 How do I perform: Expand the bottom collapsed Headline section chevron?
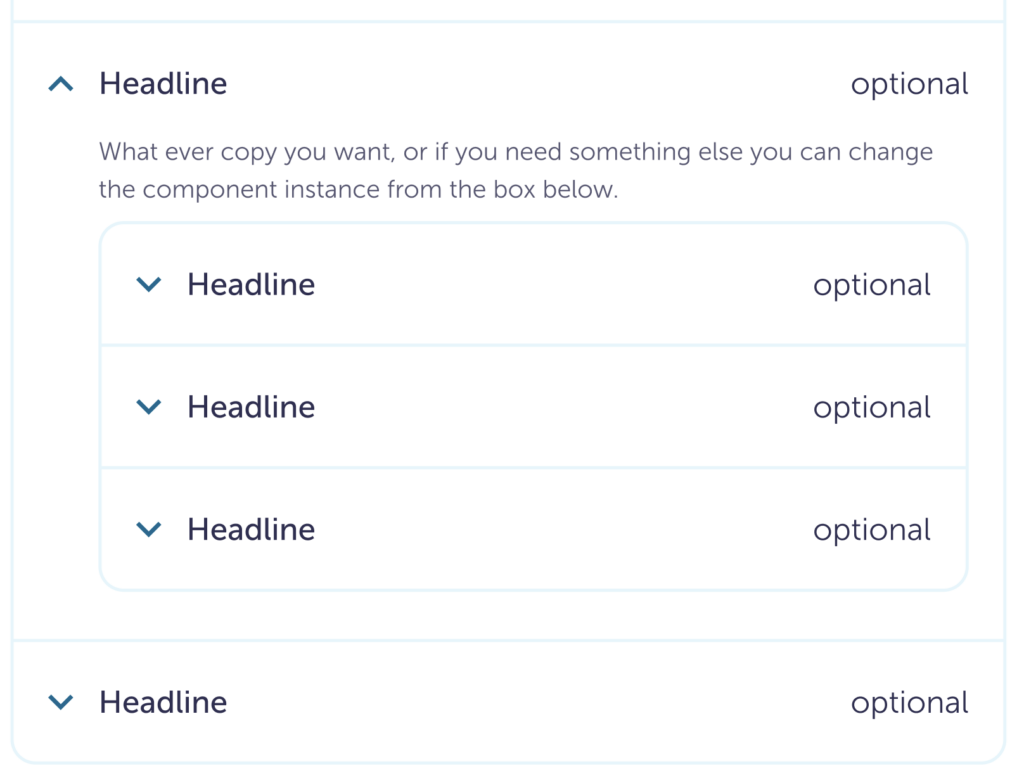(61, 702)
